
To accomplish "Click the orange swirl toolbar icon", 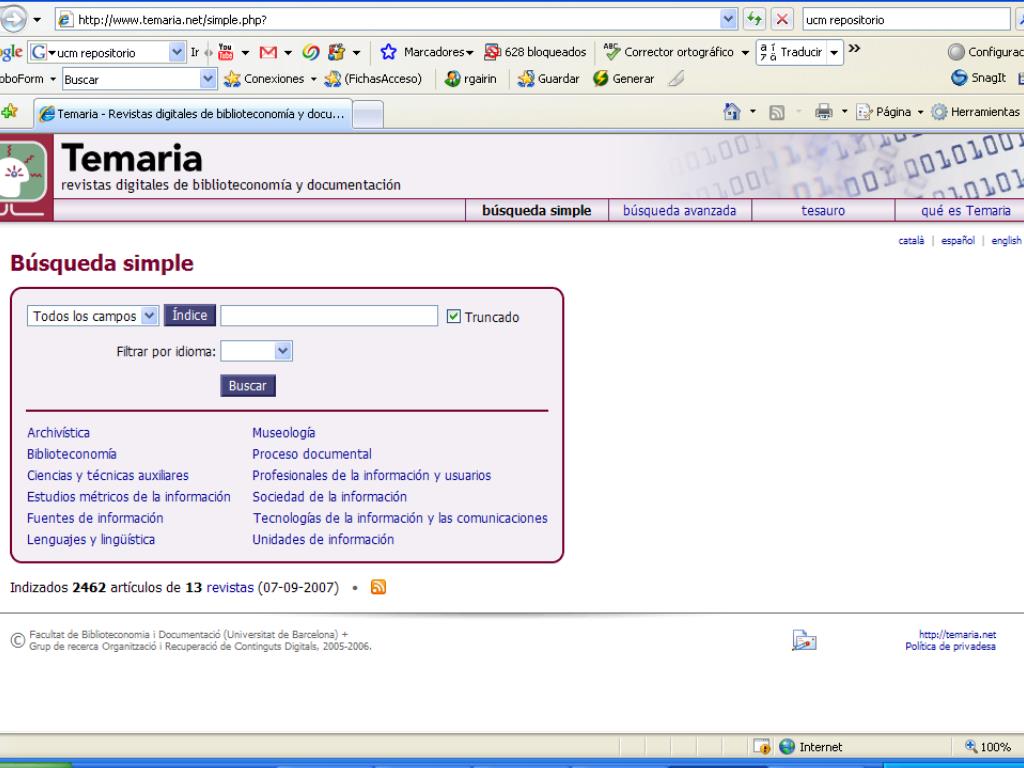I will point(311,52).
